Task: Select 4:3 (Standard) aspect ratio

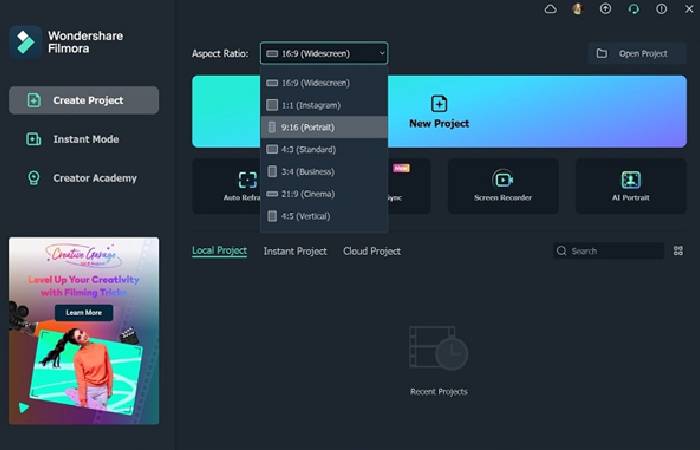Action: [x=324, y=149]
